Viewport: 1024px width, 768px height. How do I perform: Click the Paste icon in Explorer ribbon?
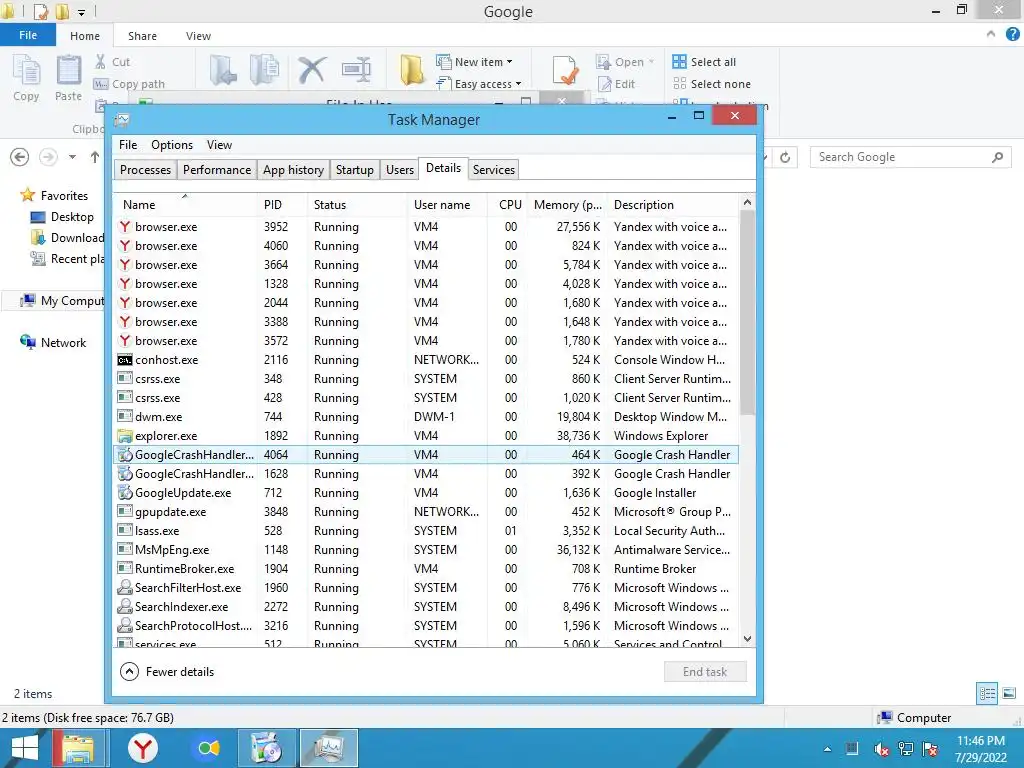[69, 71]
